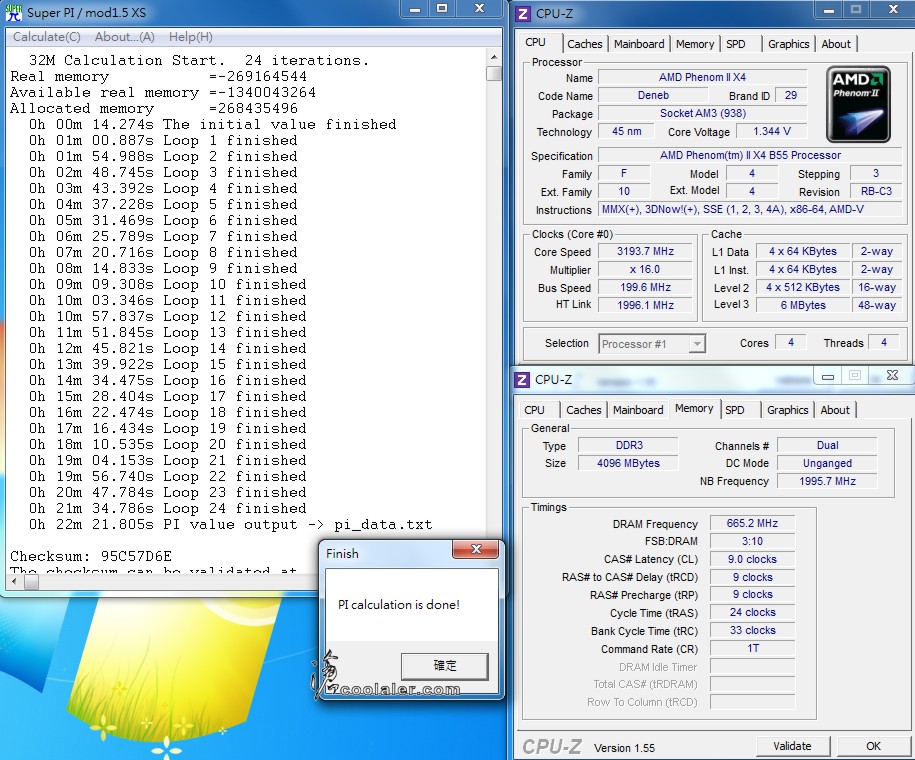The width and height of the screenshot is (915, 760).
Task: Open the About...(A) menu in Super PI
Action: point(124,37)
